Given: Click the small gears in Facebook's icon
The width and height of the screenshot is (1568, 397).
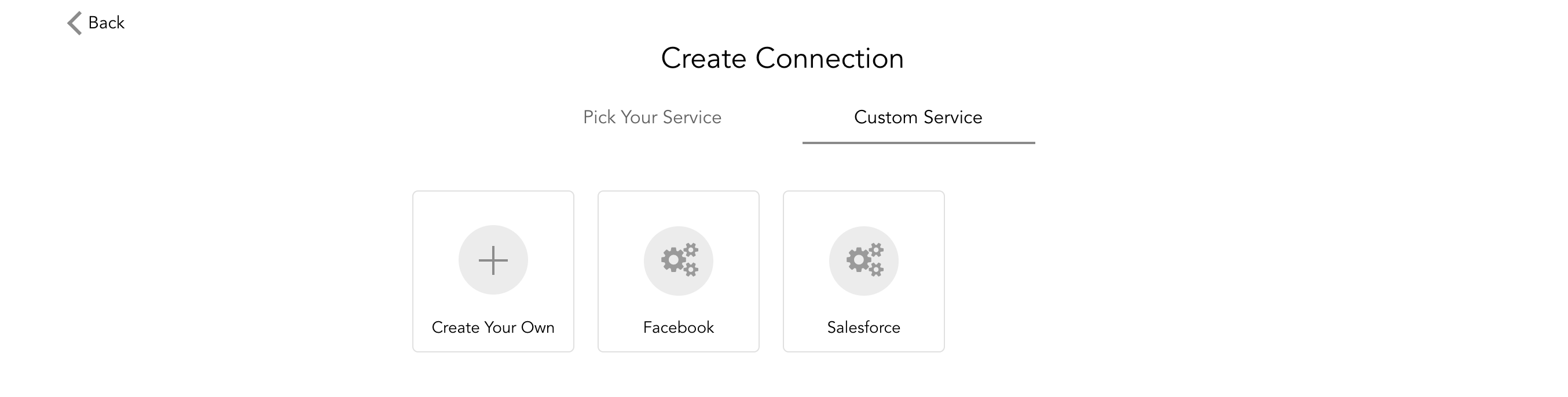Looking at the screenshot, I should coord(690,251).
